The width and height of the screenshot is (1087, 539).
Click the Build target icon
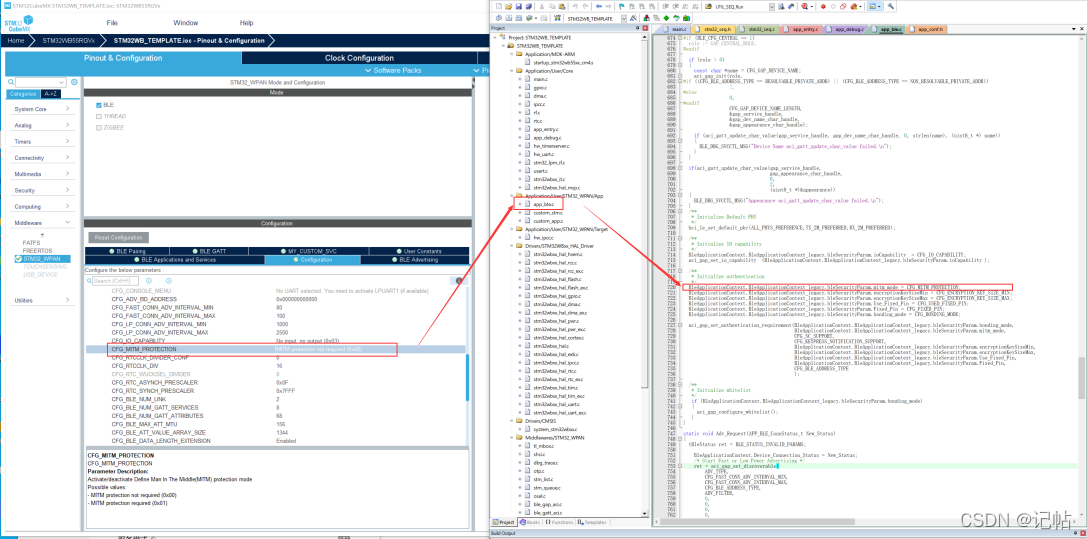pyautogui.click(x=507, y=18)
